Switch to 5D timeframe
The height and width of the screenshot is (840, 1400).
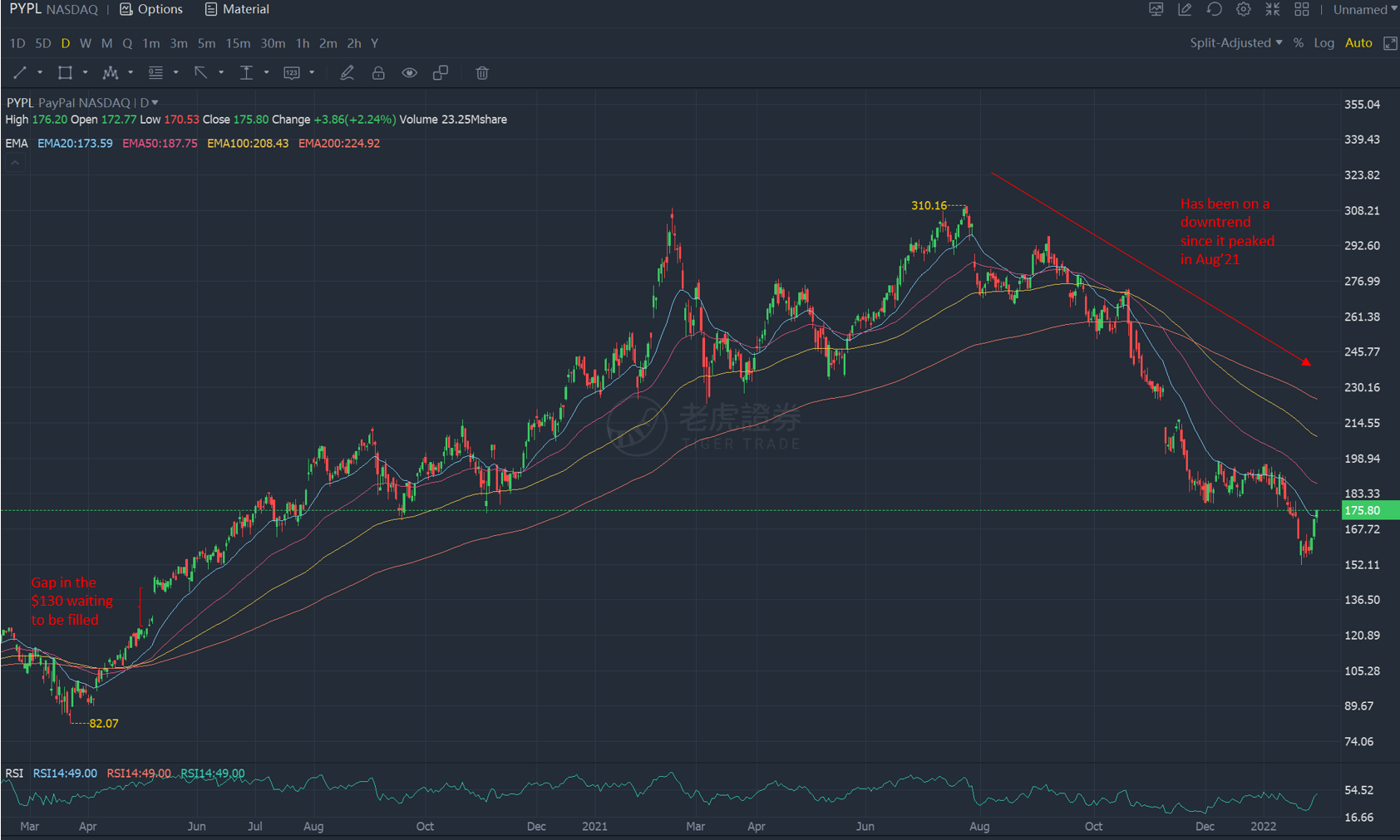43,43
